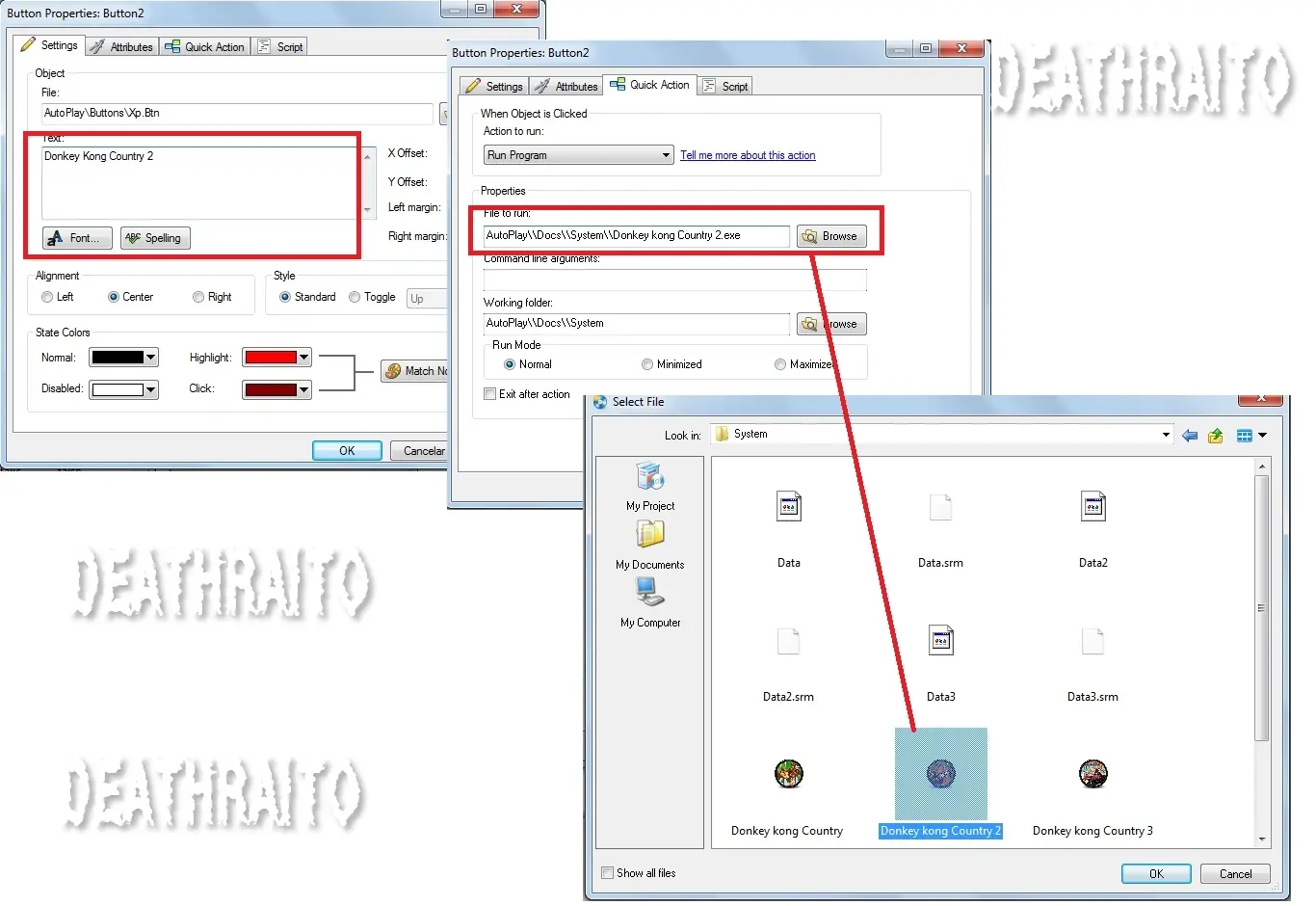This screenshot has width=1316, height=906.
Task: Open the toggle state Up dropdown
Action: [x=428, y=299]
